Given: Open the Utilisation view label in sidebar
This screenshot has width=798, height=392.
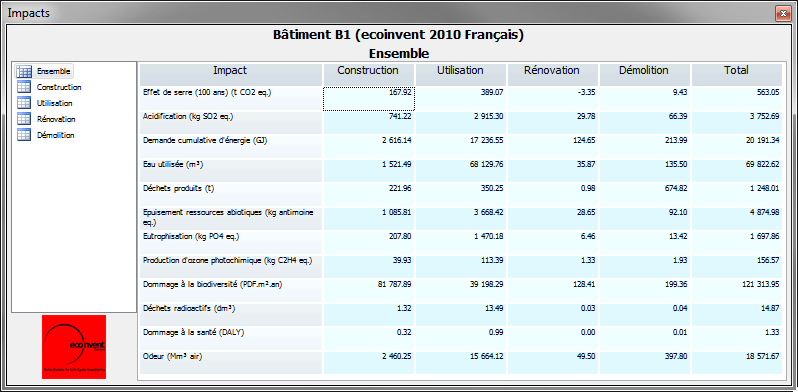Looking at the screenshot, I should point(54,103).
